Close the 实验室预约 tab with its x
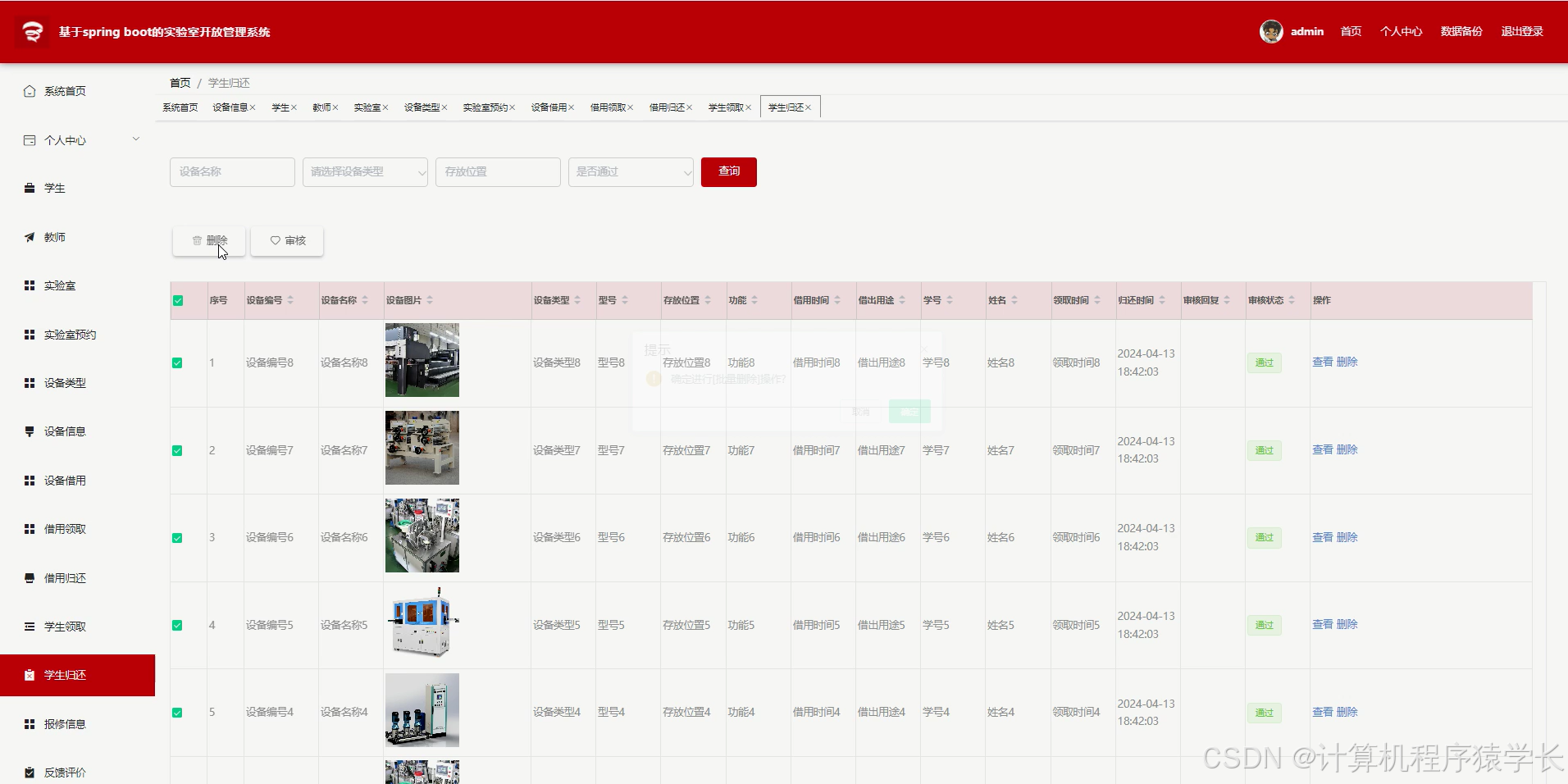 point(512,107)
